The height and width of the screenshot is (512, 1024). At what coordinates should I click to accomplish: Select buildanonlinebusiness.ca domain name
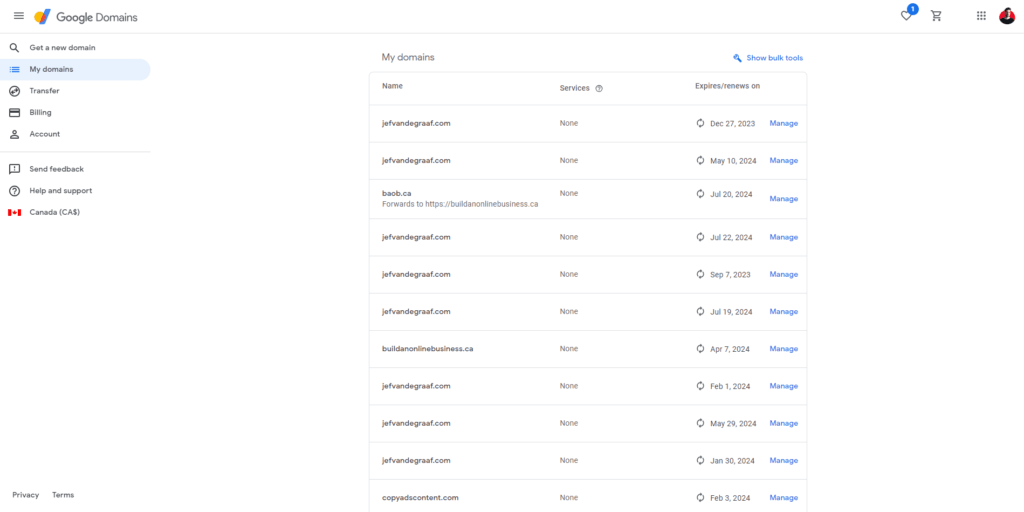point(428,349)
